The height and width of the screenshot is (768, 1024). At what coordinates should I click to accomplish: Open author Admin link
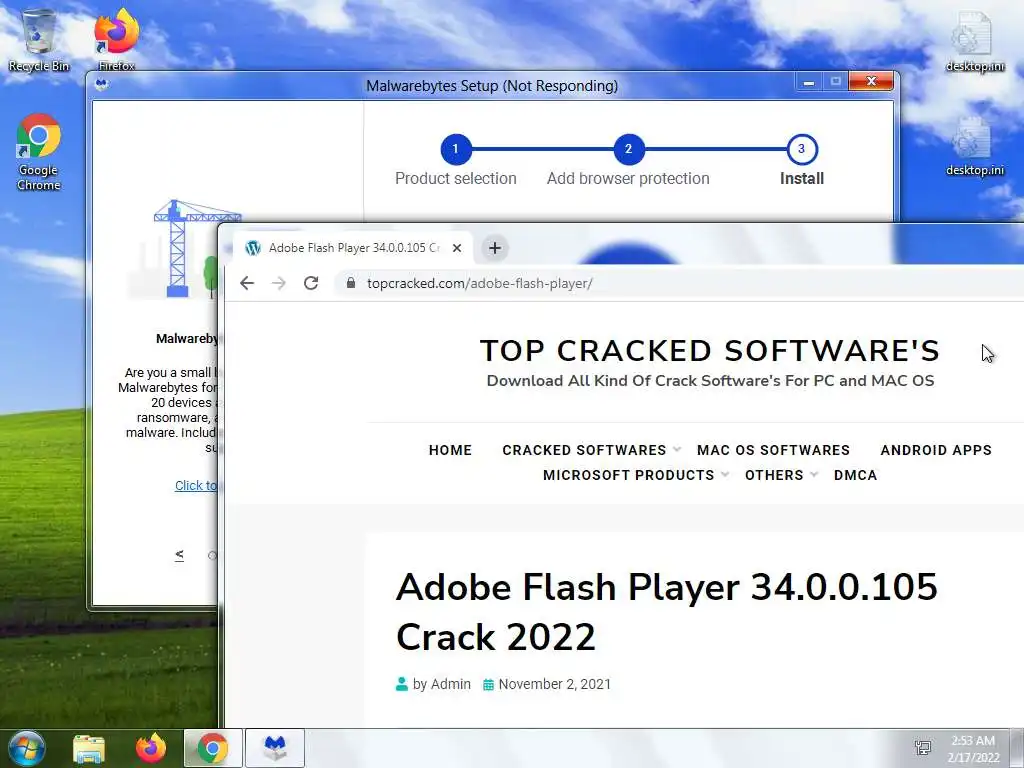pos(450,684)
